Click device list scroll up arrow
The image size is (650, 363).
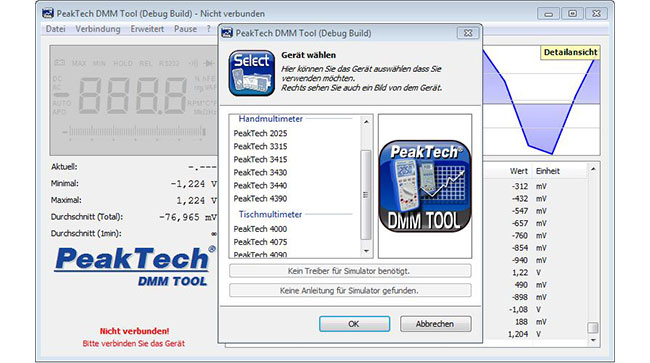[366, 121]
